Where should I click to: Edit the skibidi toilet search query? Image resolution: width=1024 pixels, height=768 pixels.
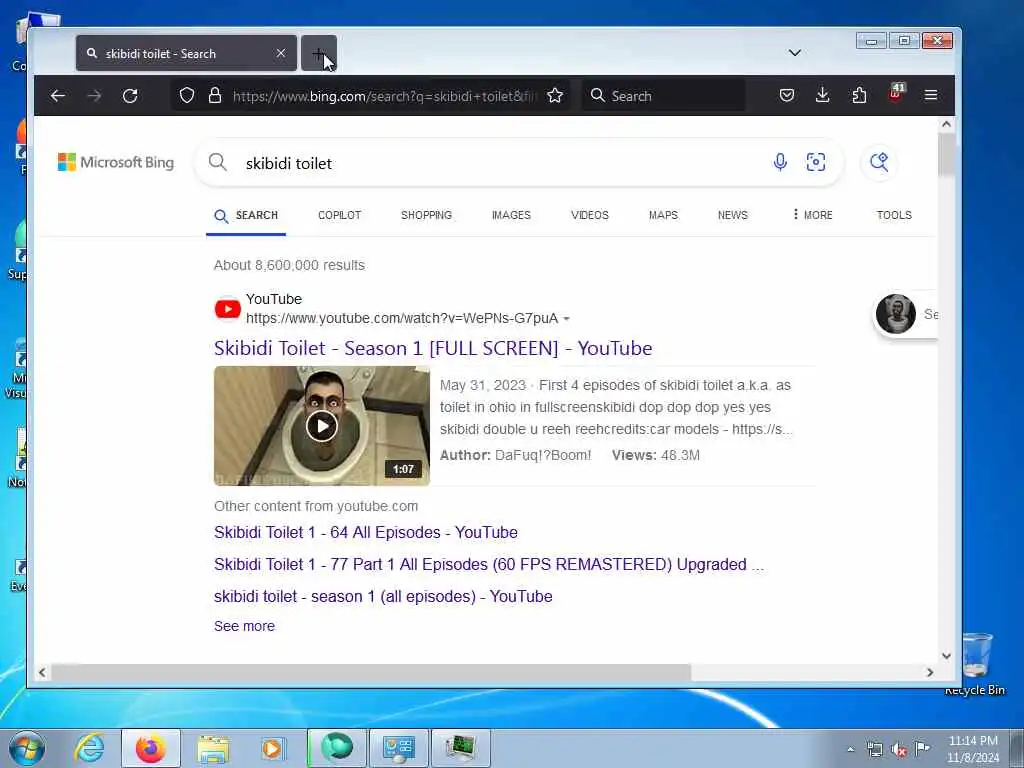[x=289, y=163]
